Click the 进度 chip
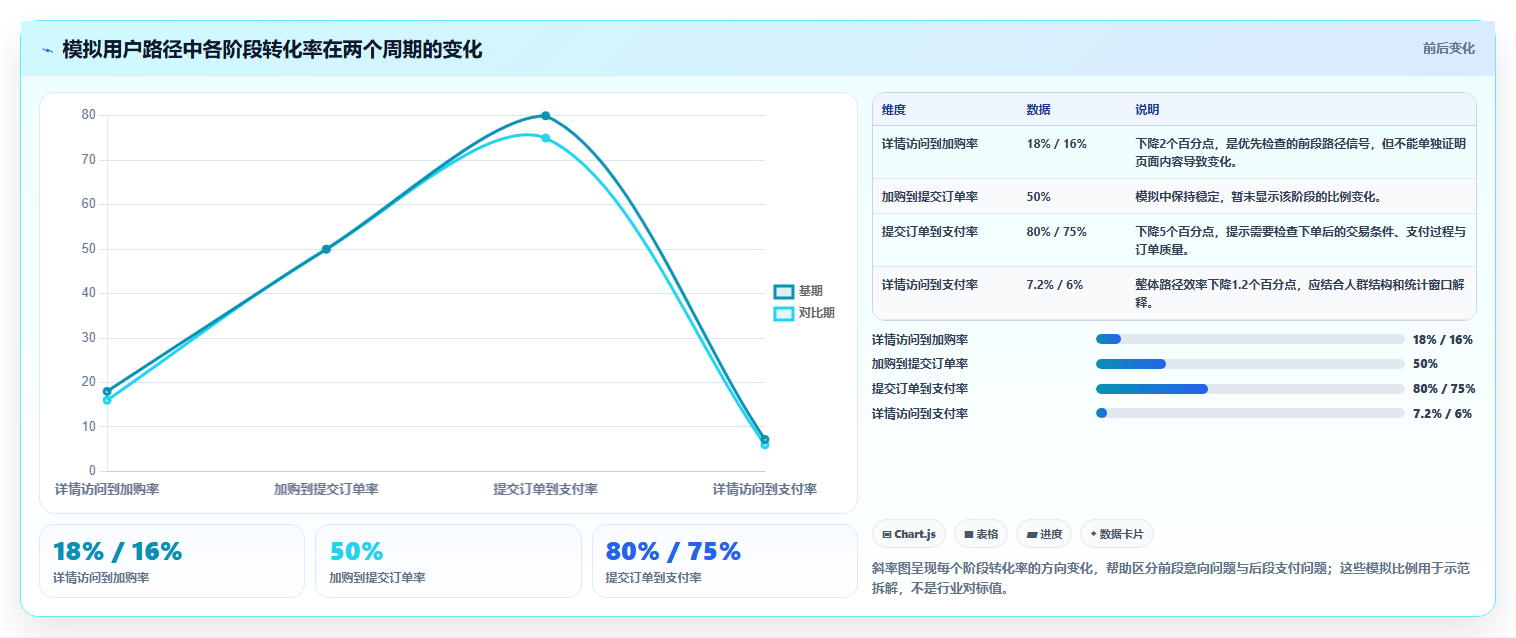The width and height of the screenshot is (1516, 638). pyautogui.click(x=1044, y=534)
